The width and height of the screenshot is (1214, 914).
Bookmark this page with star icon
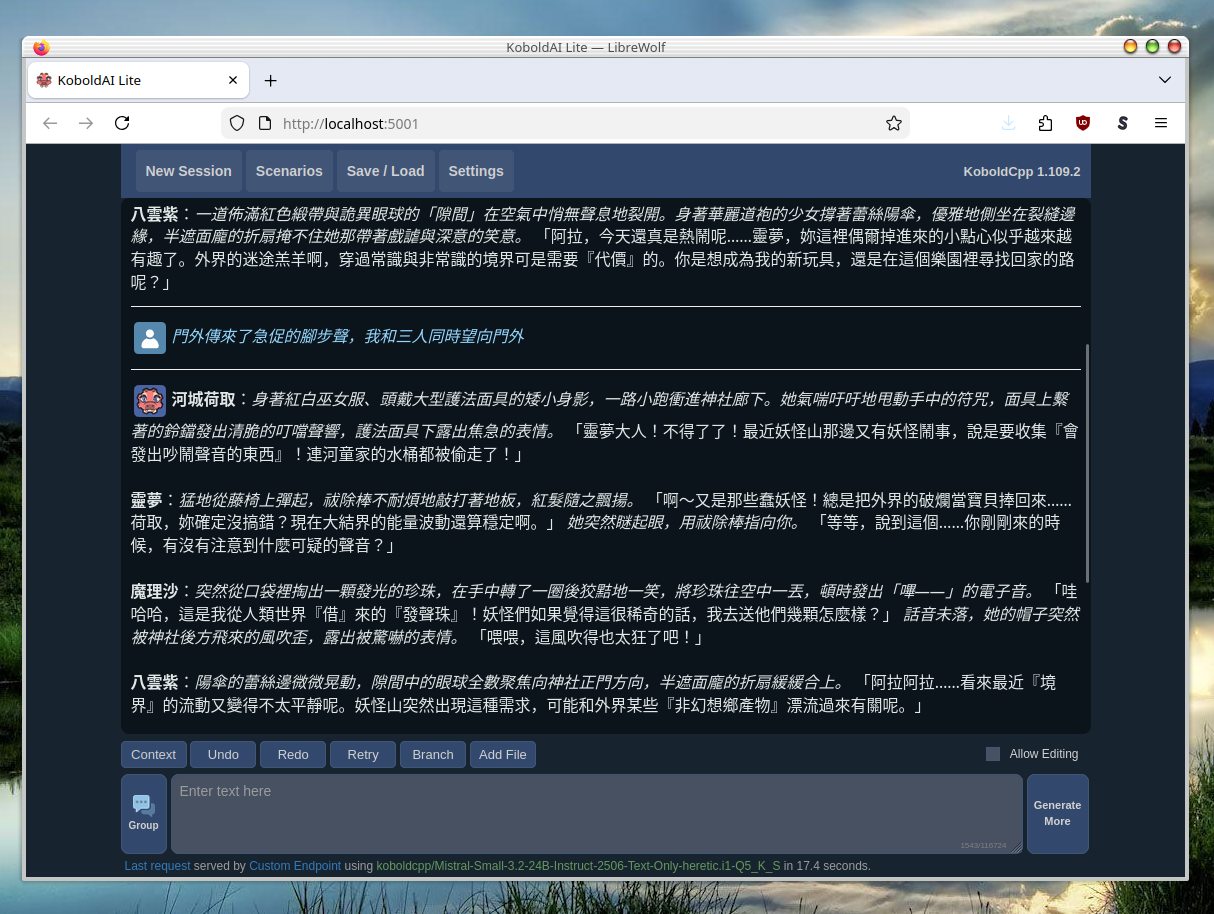point(893,123)
